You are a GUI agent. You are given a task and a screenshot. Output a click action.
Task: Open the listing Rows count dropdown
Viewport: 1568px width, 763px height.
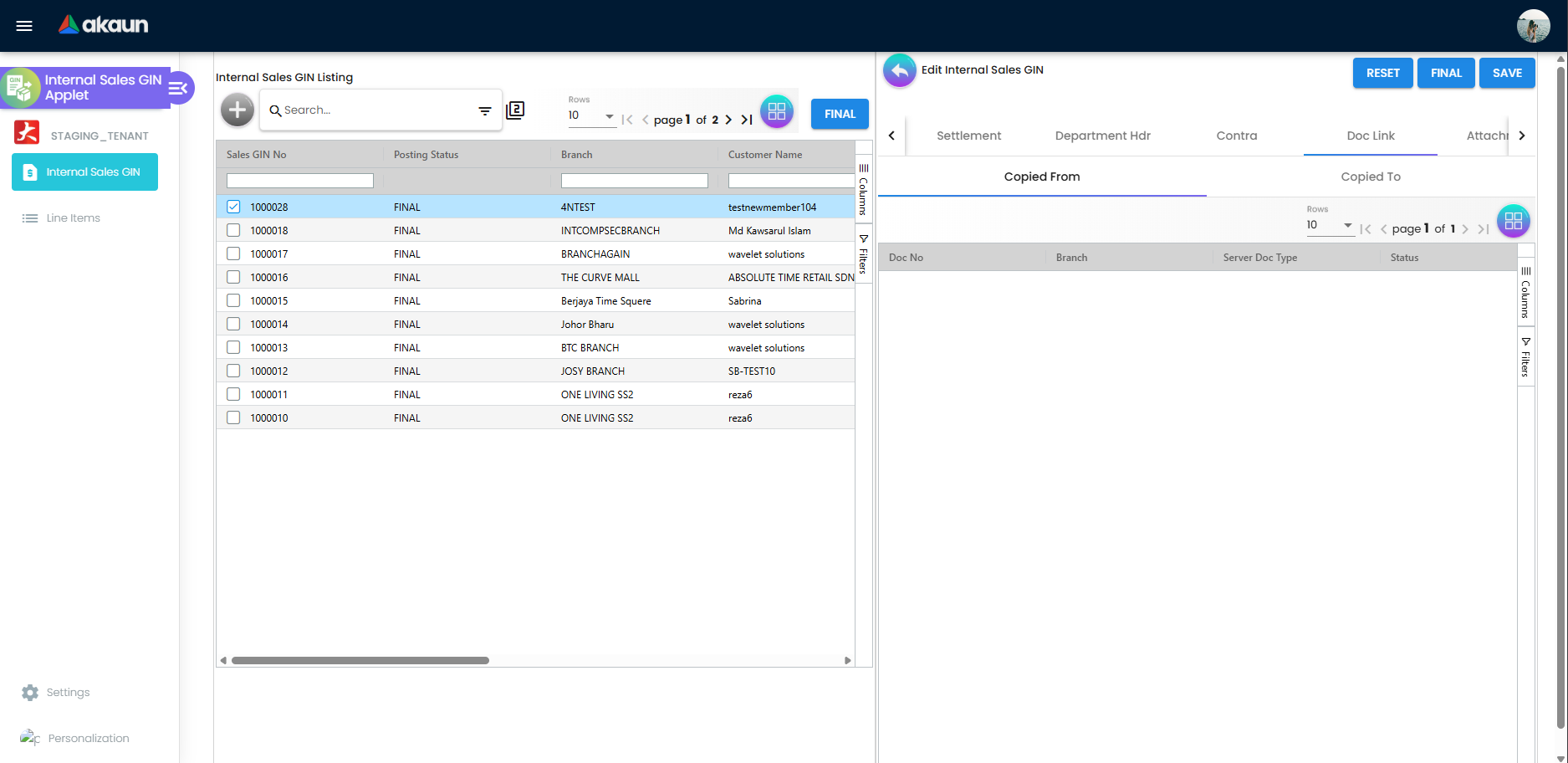coord(592,115)
